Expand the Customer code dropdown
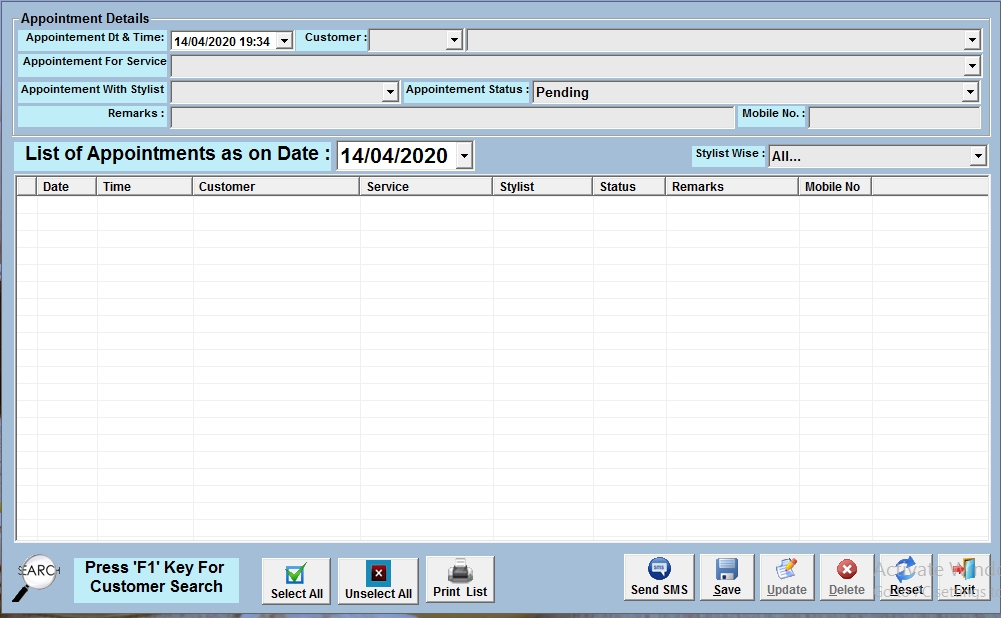Image resolution: width=1001 pixels, height=618 pixels. point(454,40)
